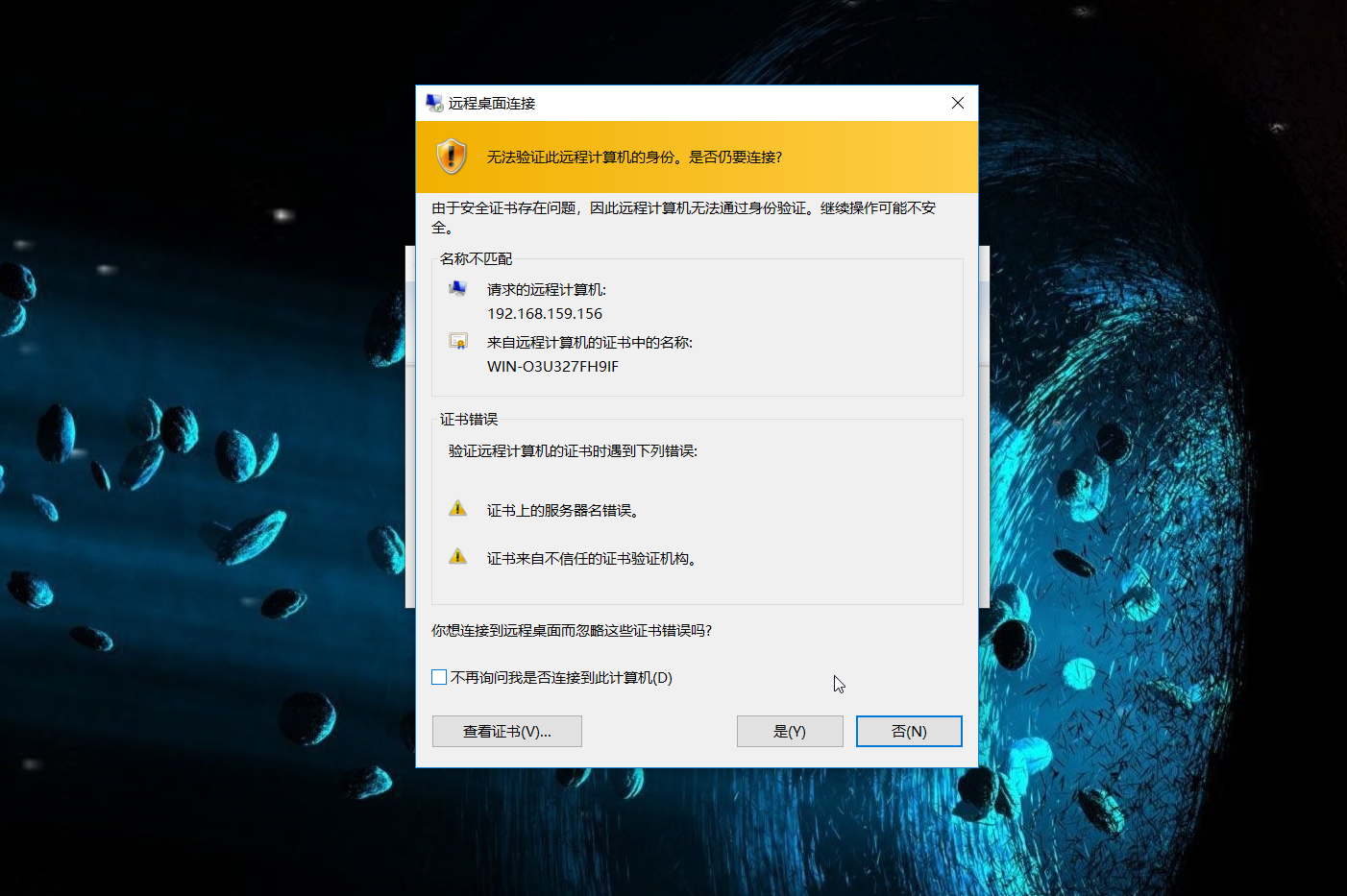
Task: Select the IP address 192.168.159.156 text
Action: coord(545,313)
